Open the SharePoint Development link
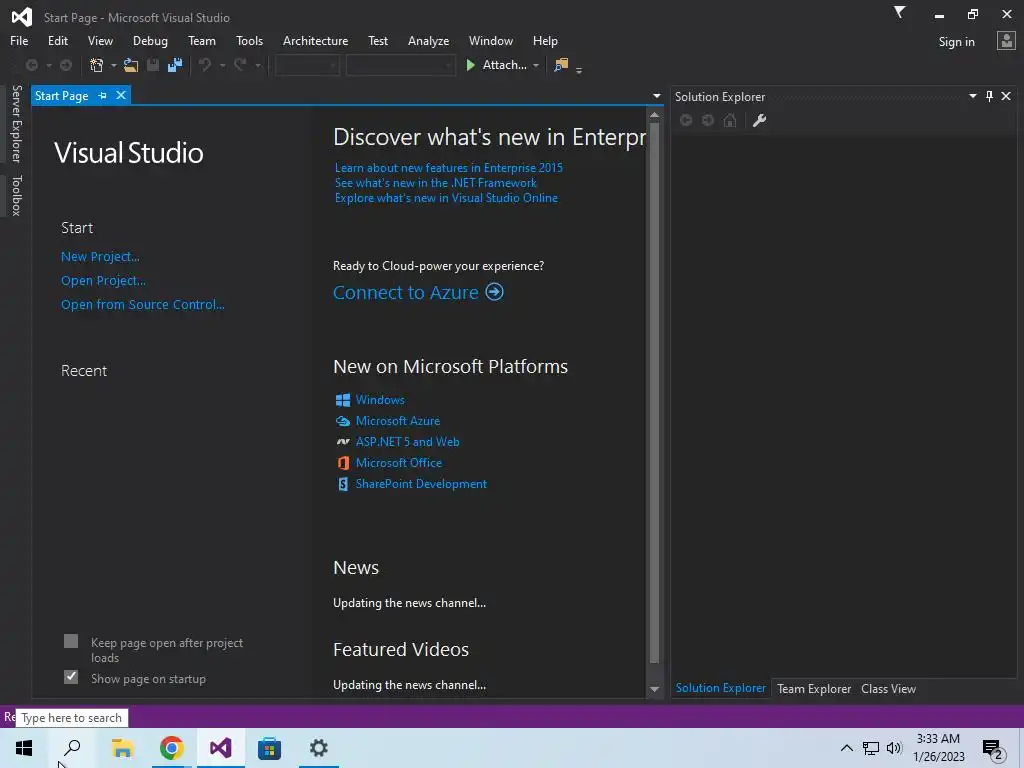 pyautogui.click(x=421, y=483)
